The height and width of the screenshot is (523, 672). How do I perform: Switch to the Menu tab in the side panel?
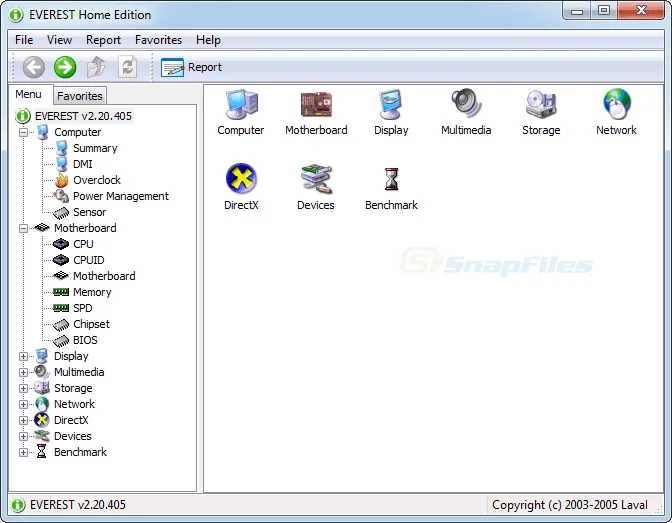click(x=28, y=94)
